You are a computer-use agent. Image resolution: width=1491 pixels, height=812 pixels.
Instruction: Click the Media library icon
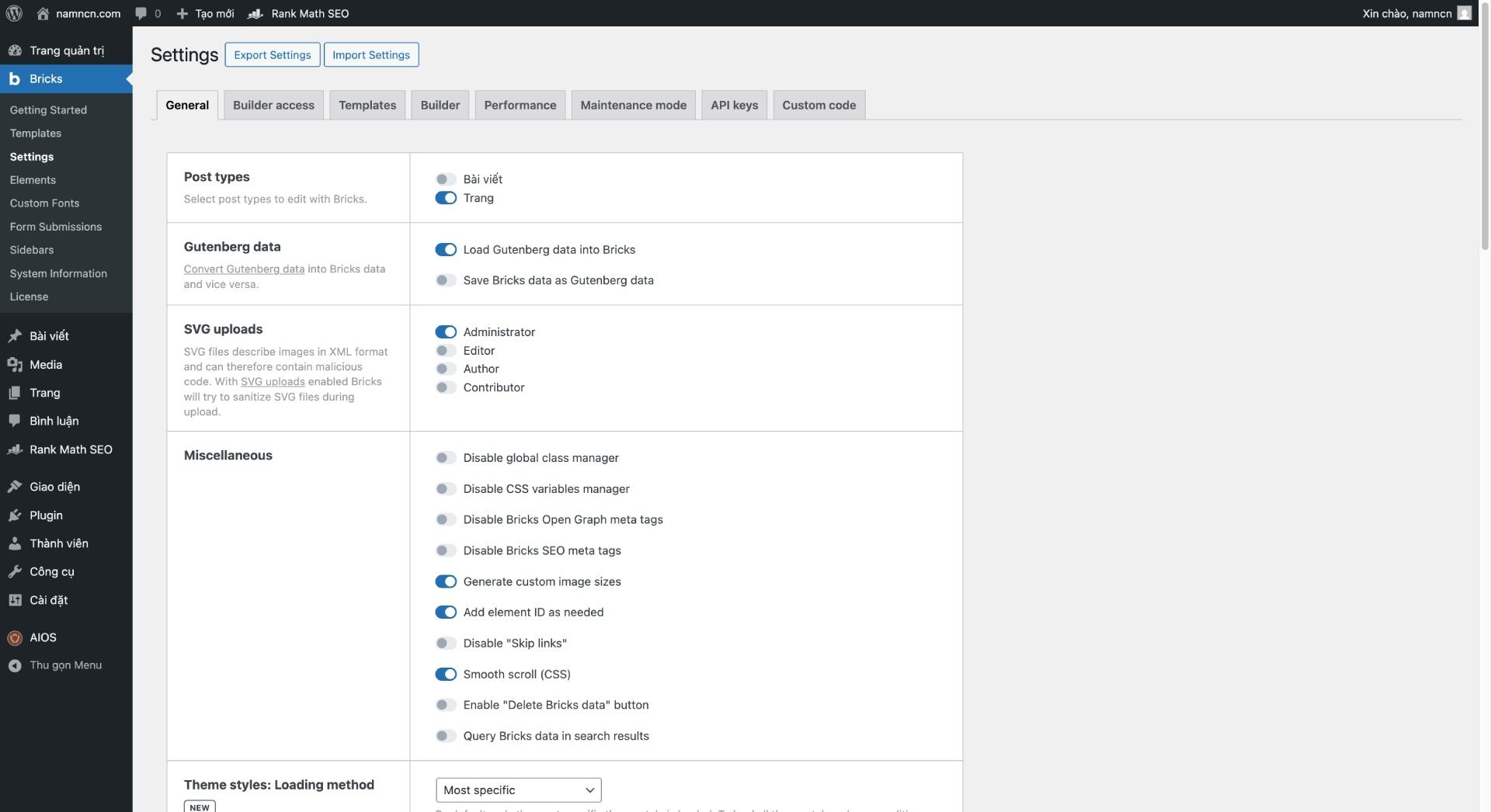pyautogui.click(x=15, y=364)
